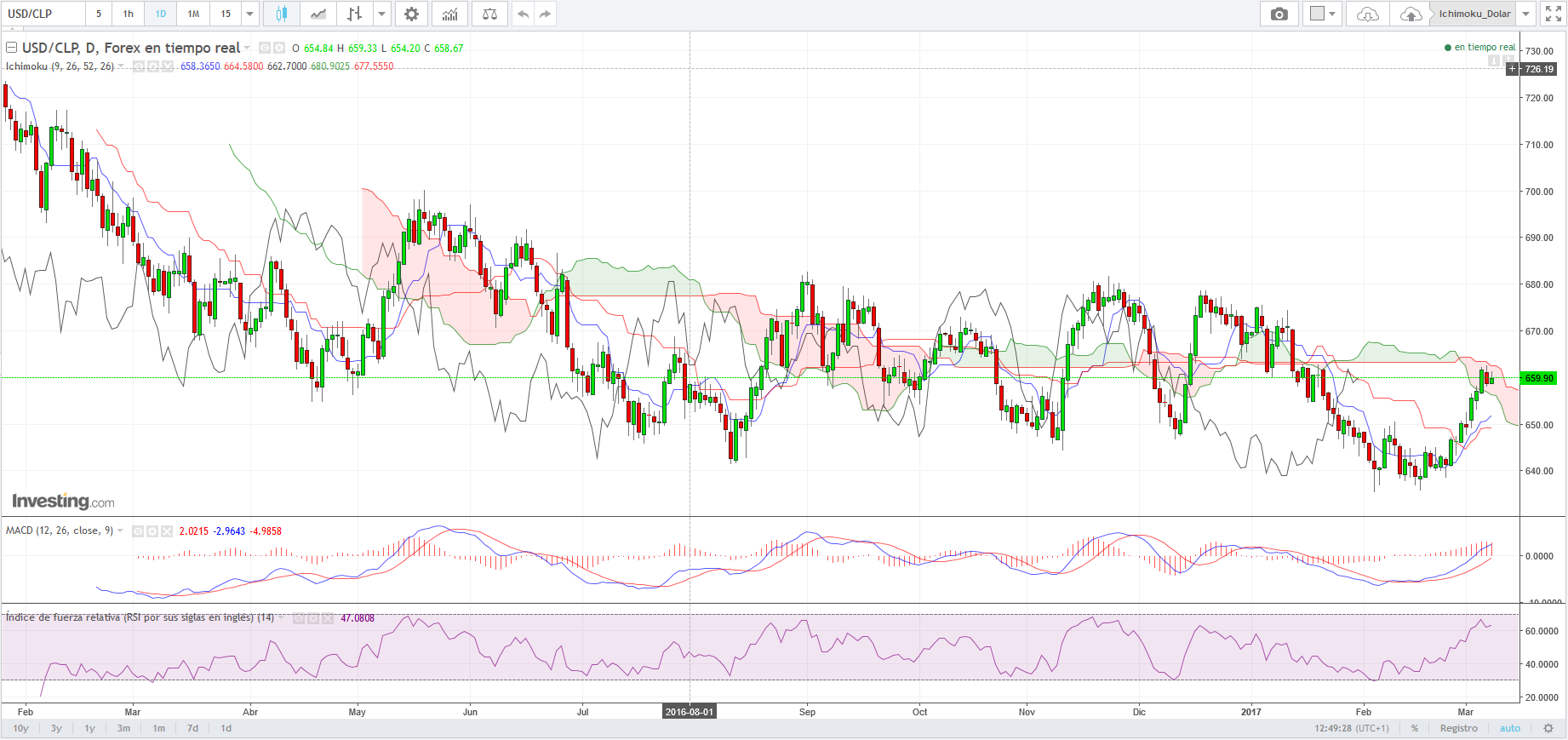Hide the RSI indicator with eye icon
Viewport: 1568px width, 740px height.
pos(299,618)
